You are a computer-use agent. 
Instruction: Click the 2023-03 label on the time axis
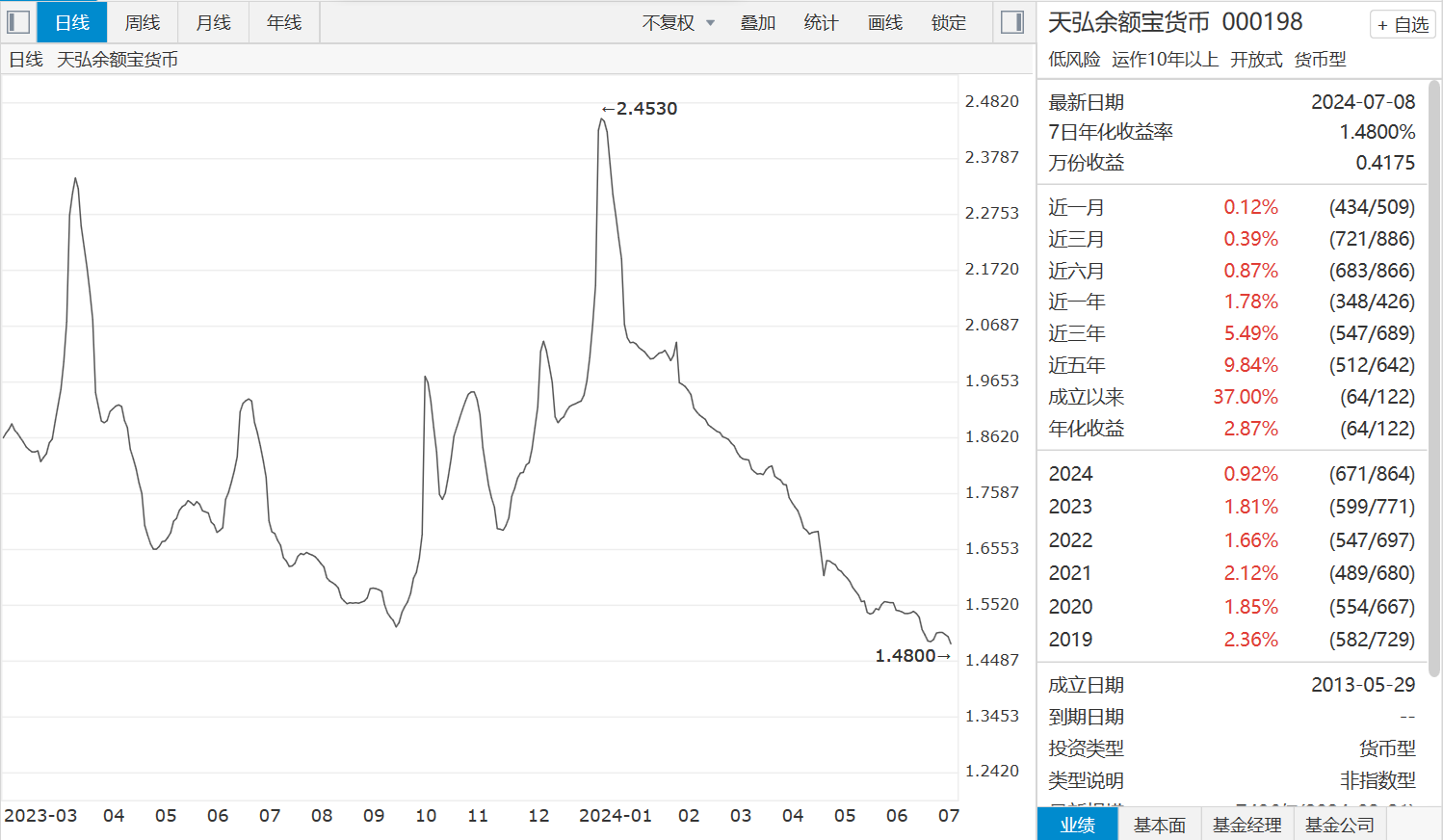point(40,816)
